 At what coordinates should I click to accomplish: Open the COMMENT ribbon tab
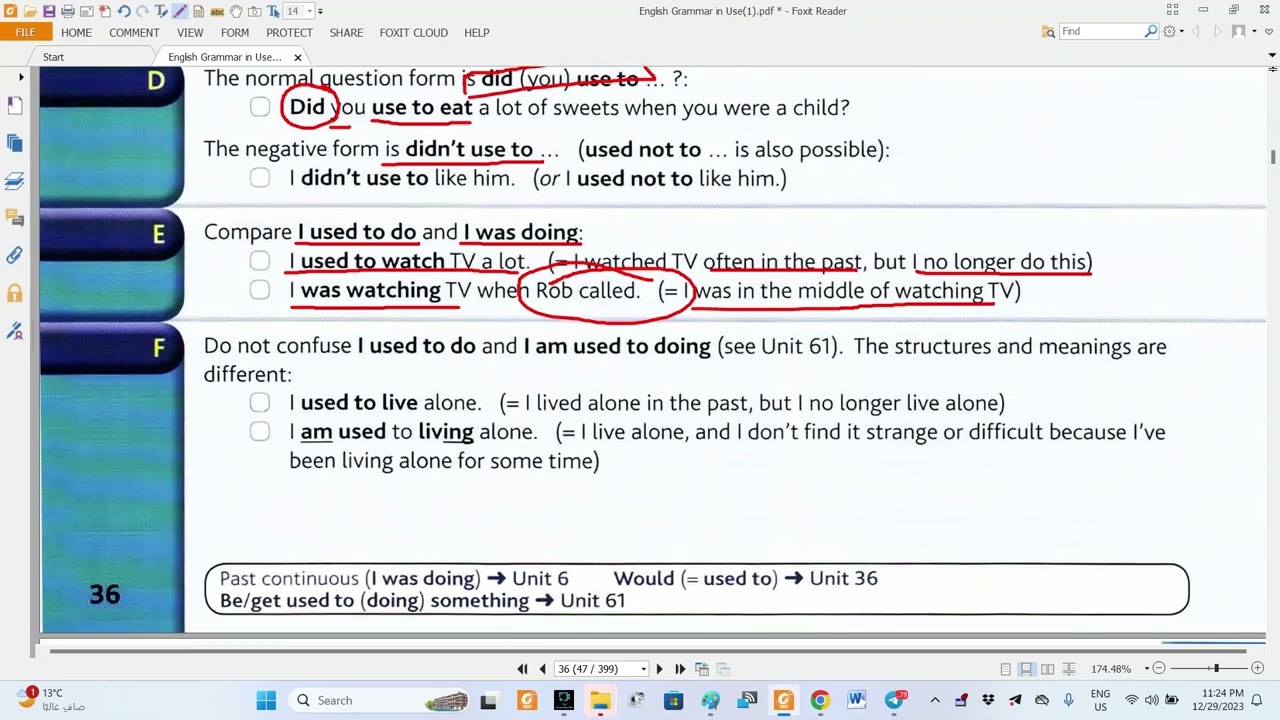pos(134,32)
